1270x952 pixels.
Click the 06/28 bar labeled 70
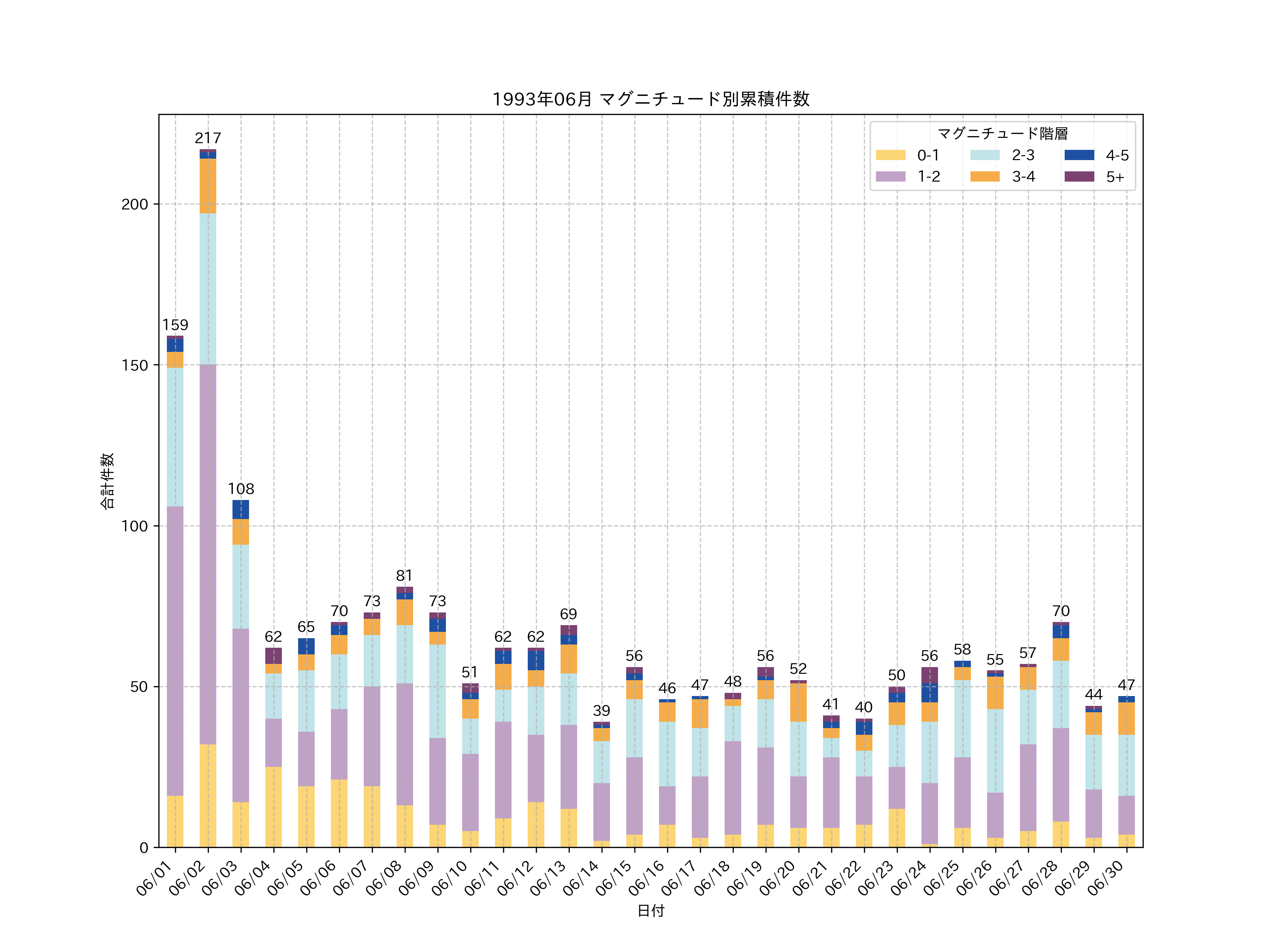1060,734
